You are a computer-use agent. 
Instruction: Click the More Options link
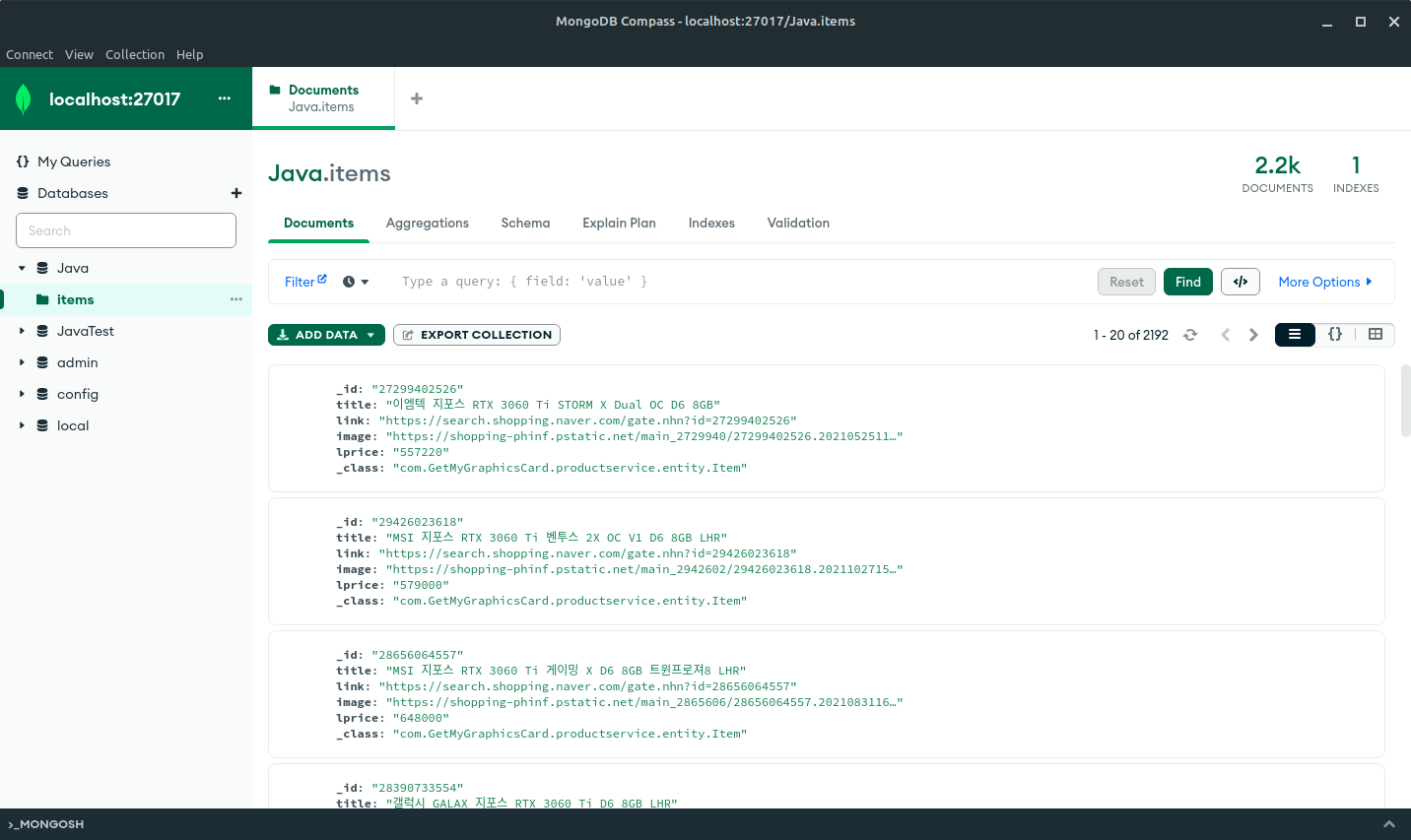click(1324, 282)
